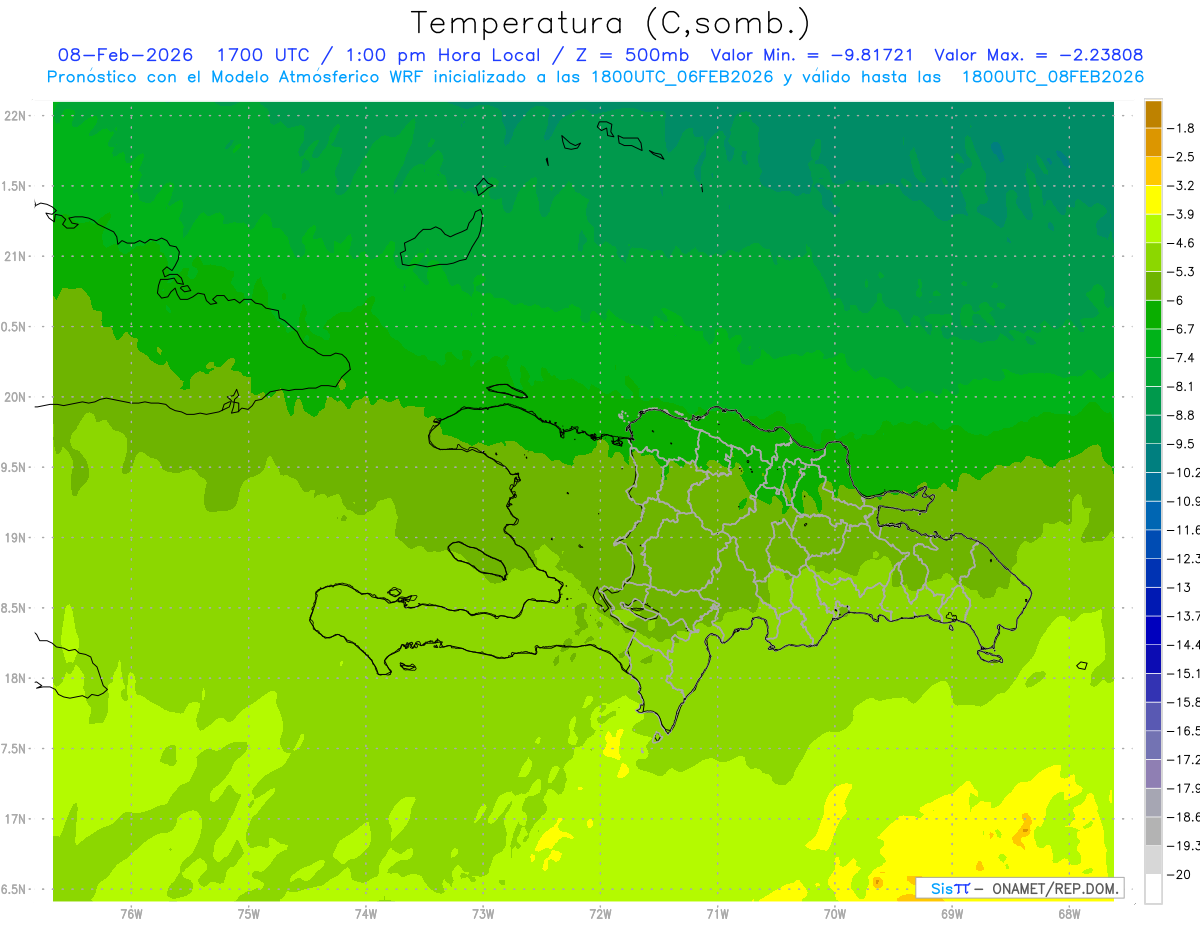Click 'Valor Min. = -9.81721' text

811,55
